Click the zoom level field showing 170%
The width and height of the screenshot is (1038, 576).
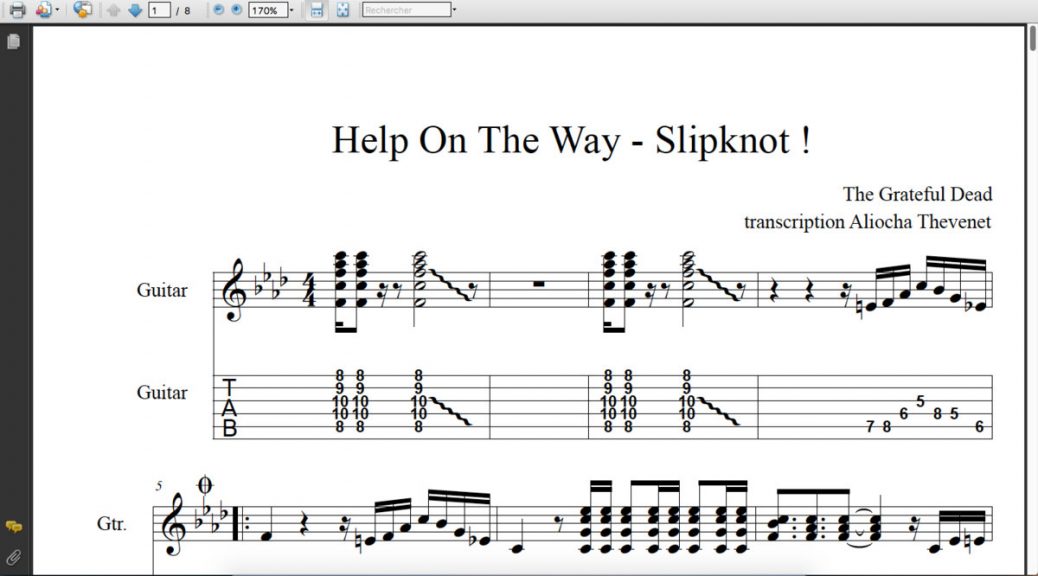(267, 11)
